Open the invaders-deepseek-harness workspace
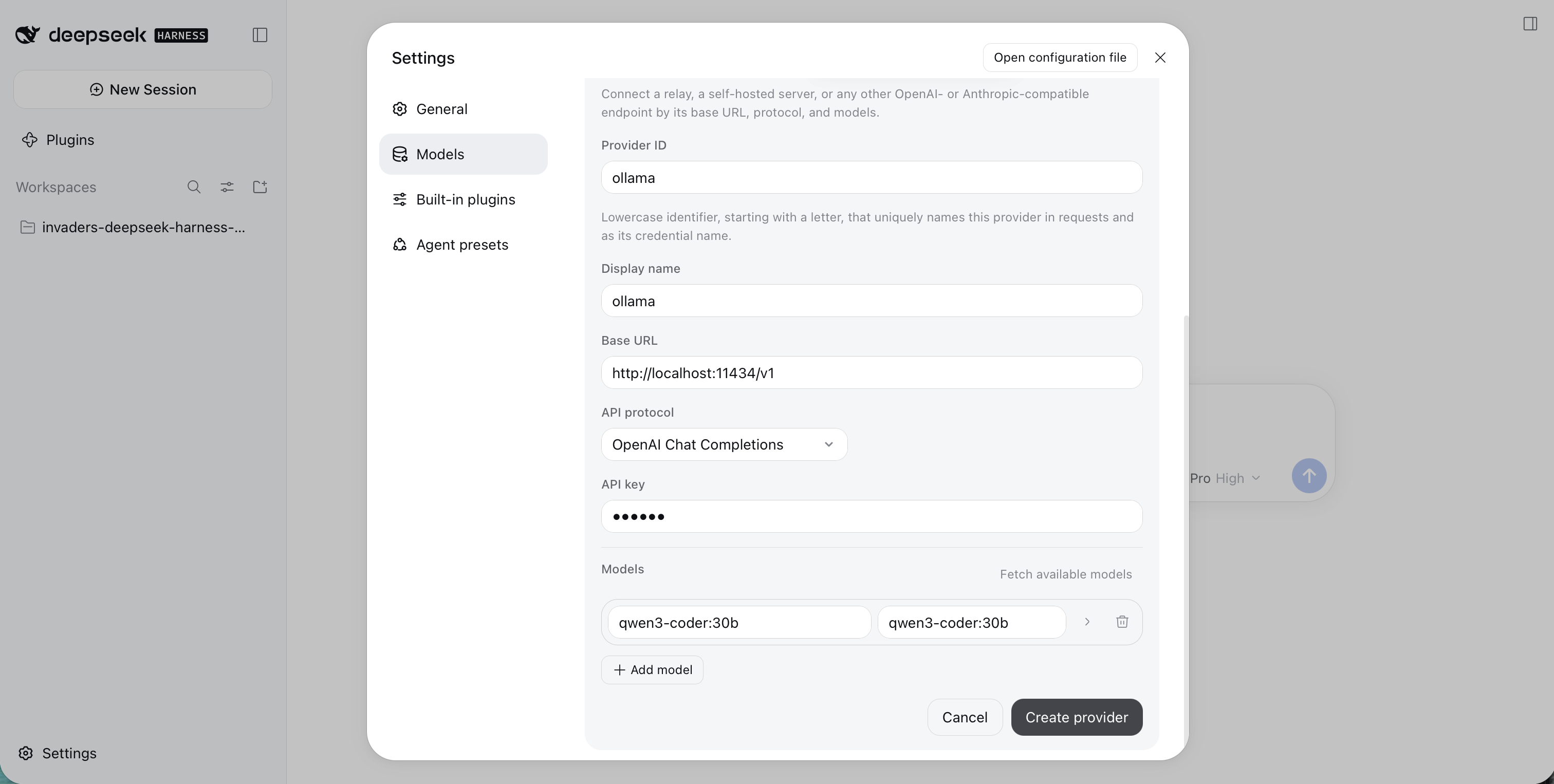Viewport: 1554px width, 784px height. coord(143,228)
